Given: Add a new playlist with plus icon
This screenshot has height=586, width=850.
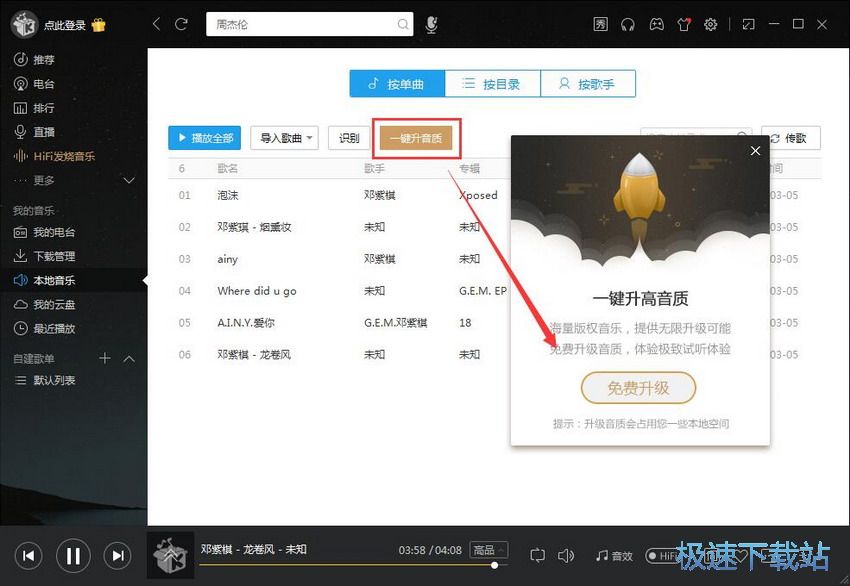Looking at the screenshot, I should click(x=105, y=358).
